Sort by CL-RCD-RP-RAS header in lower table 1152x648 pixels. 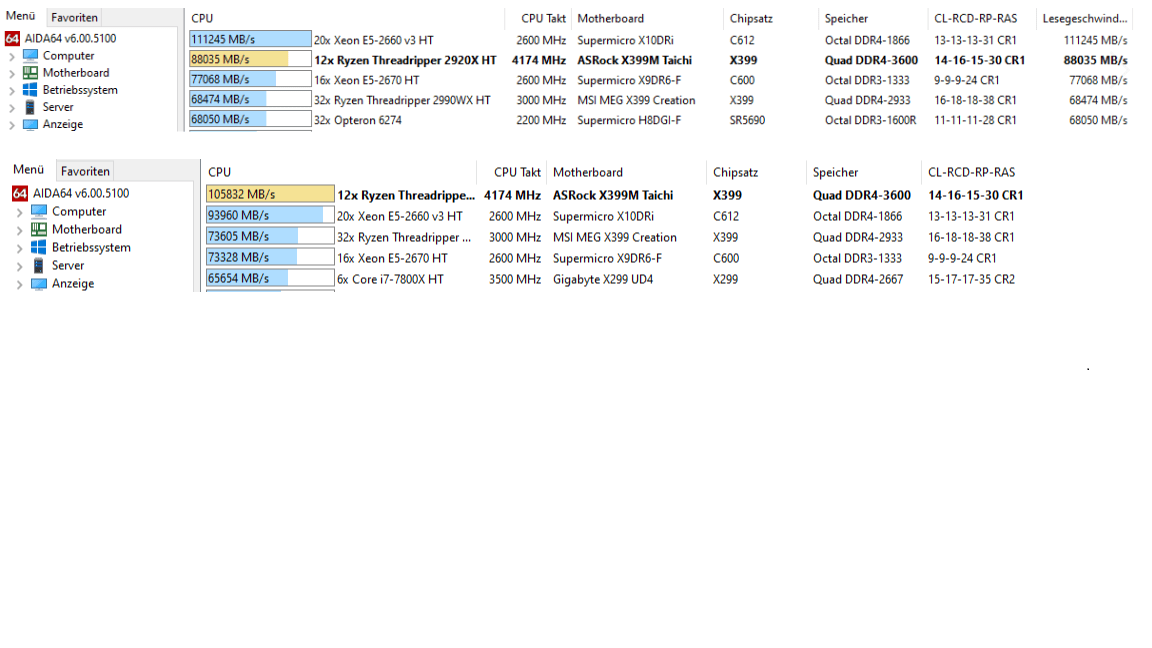[971, 172]
